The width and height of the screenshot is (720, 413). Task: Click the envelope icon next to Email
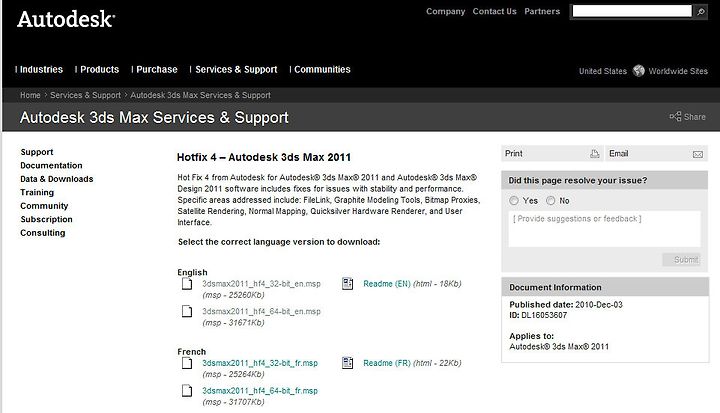point(698,154)
